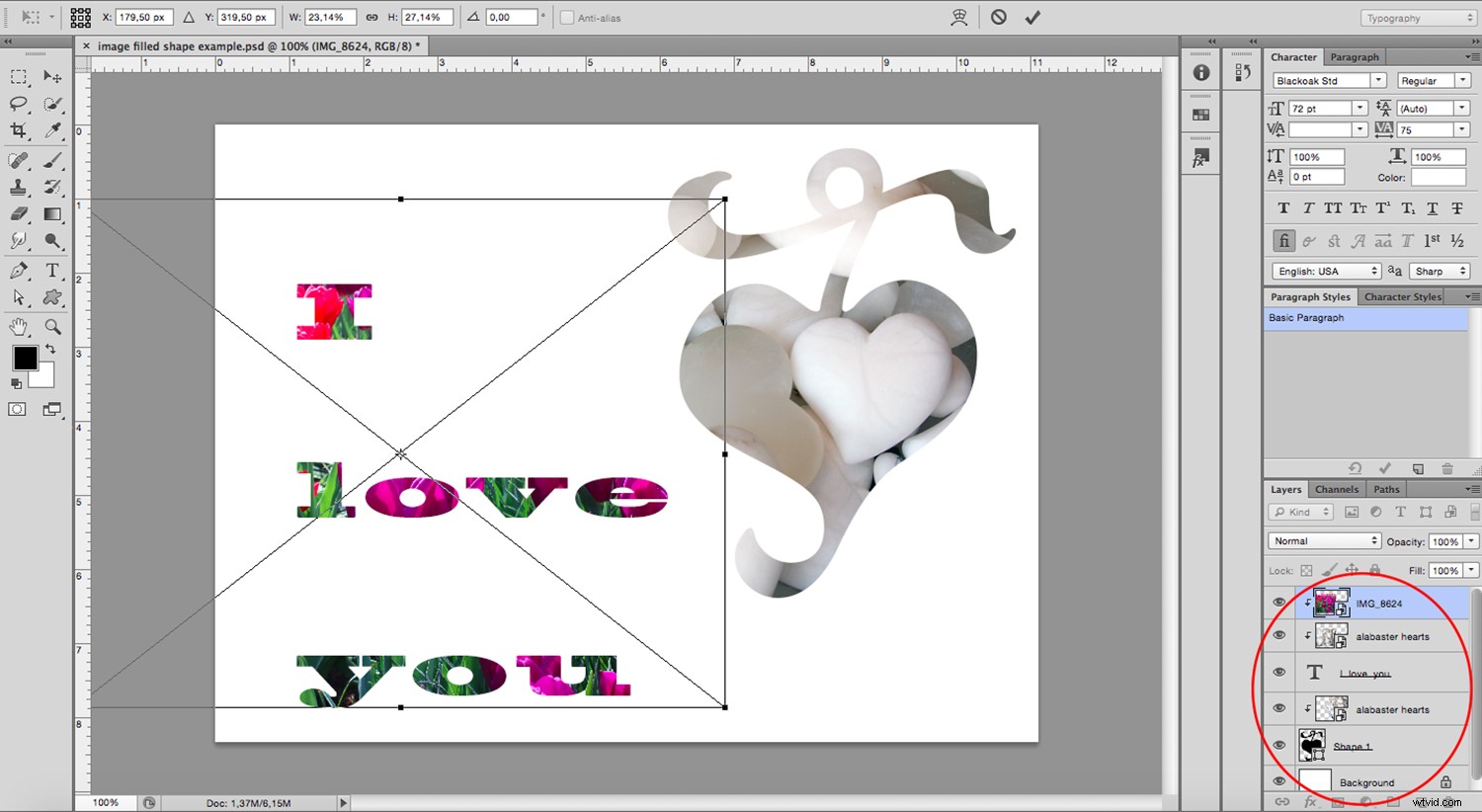Select the Healing Brush tool
Image resolution: width=1482 pixels, height=812 pixels.
[17, 159]
